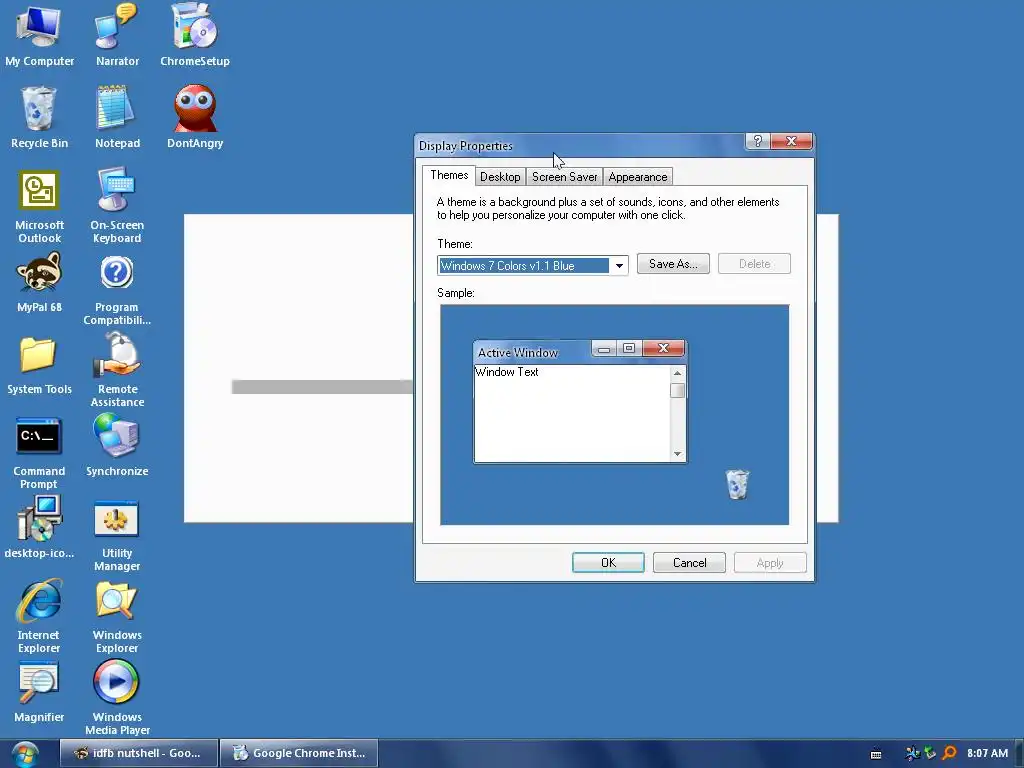1024x768 pixels.
Task: Click the System Tools folder icon
Action: (39, 365)
